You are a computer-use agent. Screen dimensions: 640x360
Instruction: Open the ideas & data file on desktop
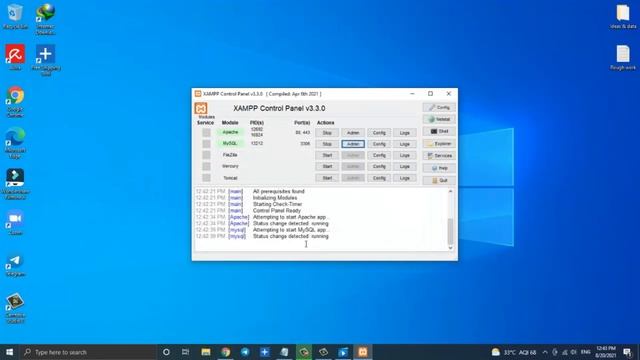pos(623,16)
